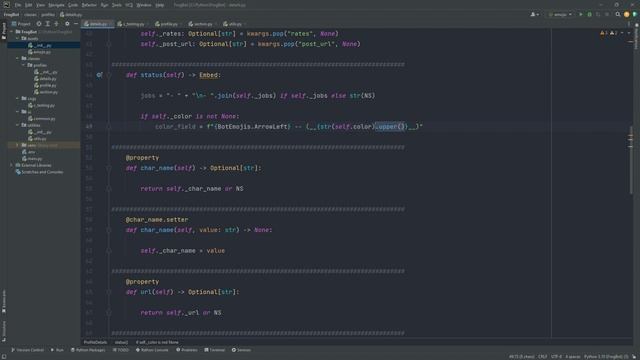Open the Edit menu
The width and height of the screenshot is (640, 360).
pos(28,5)
